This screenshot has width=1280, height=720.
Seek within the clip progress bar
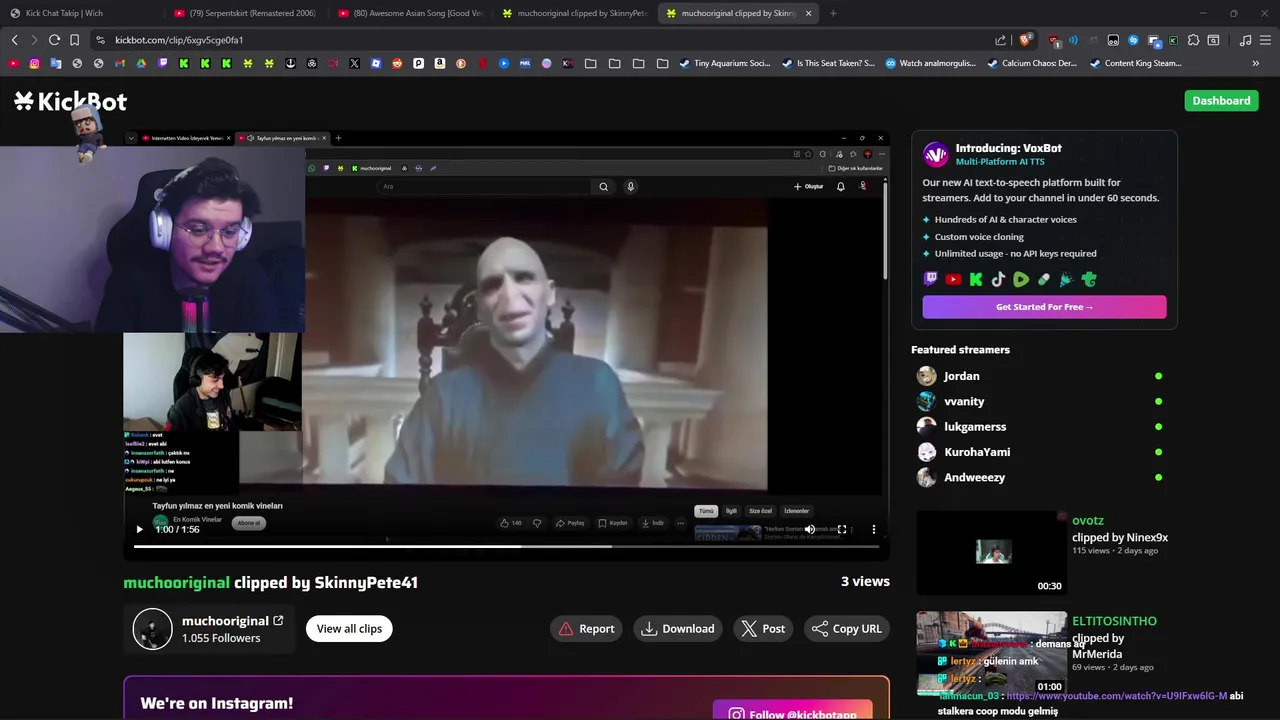(506, 546)
